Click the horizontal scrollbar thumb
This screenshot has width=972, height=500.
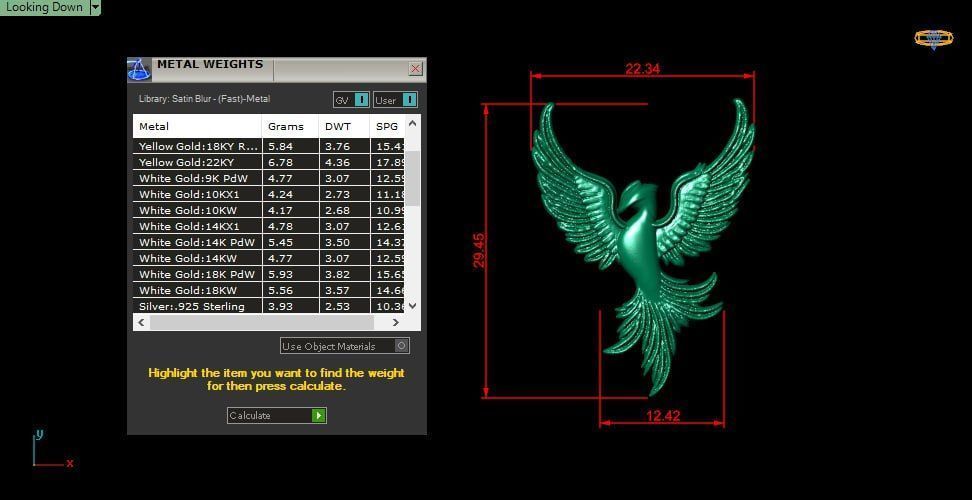pos(262,322)
